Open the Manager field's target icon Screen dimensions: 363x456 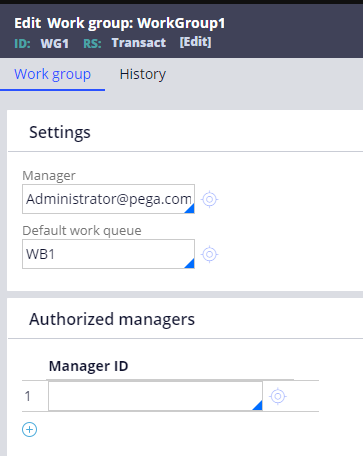[x=209, y=199]
